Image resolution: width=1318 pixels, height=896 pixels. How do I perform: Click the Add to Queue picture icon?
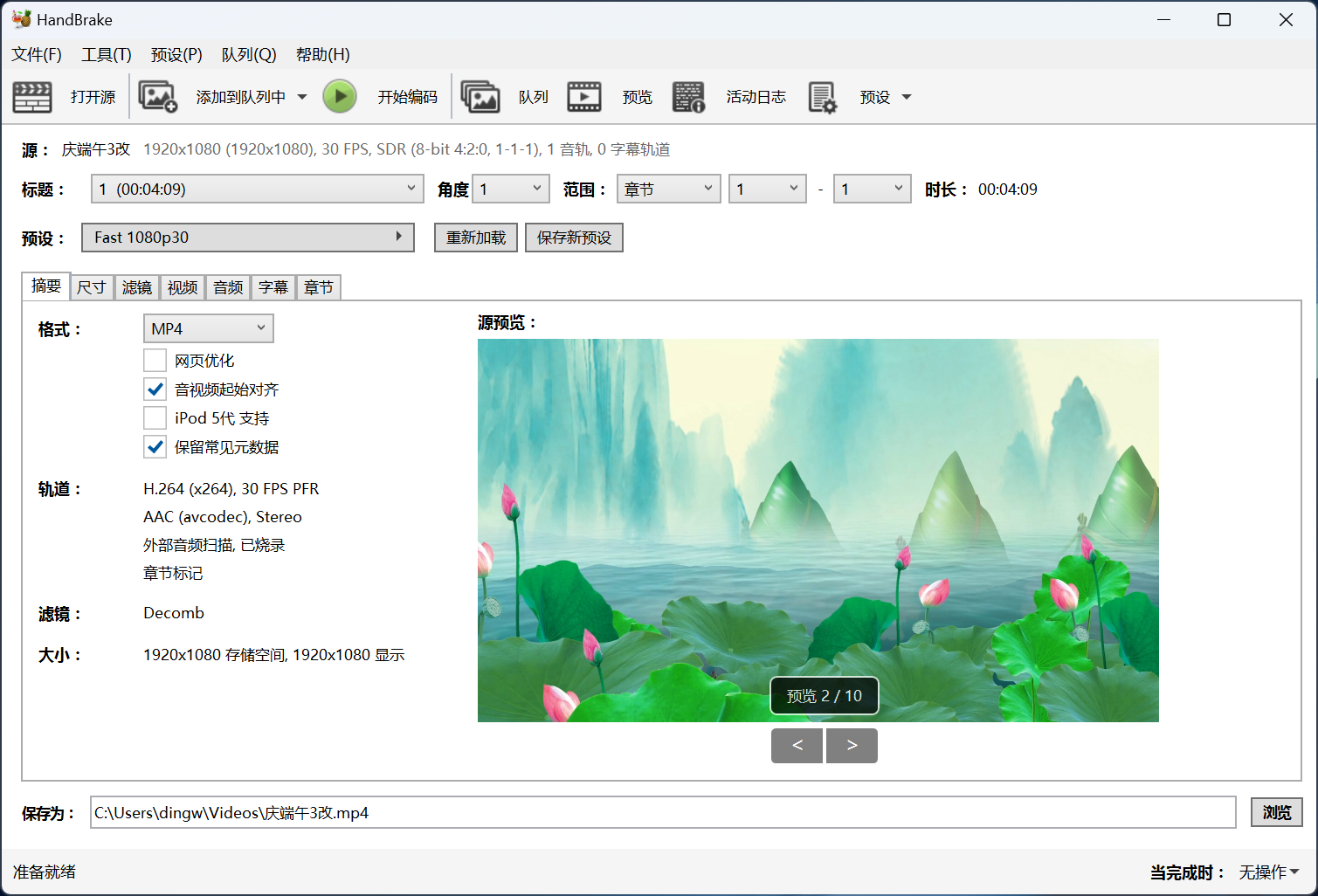(x=158, y=97)
